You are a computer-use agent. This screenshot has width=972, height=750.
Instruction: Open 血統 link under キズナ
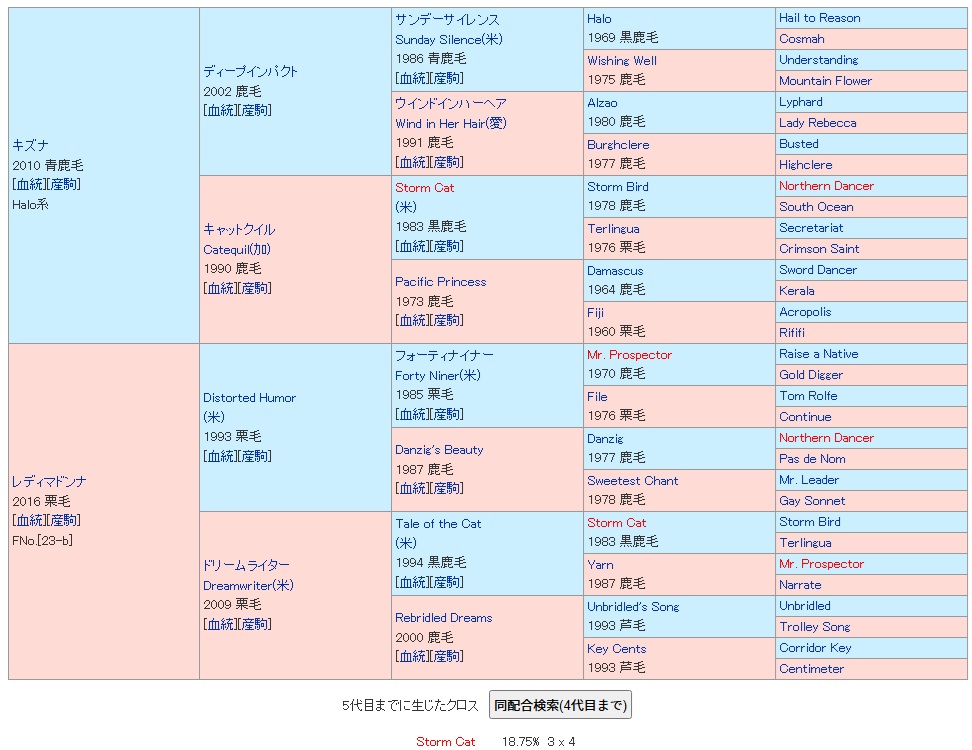pyautogui.click(x=31, y=184)
